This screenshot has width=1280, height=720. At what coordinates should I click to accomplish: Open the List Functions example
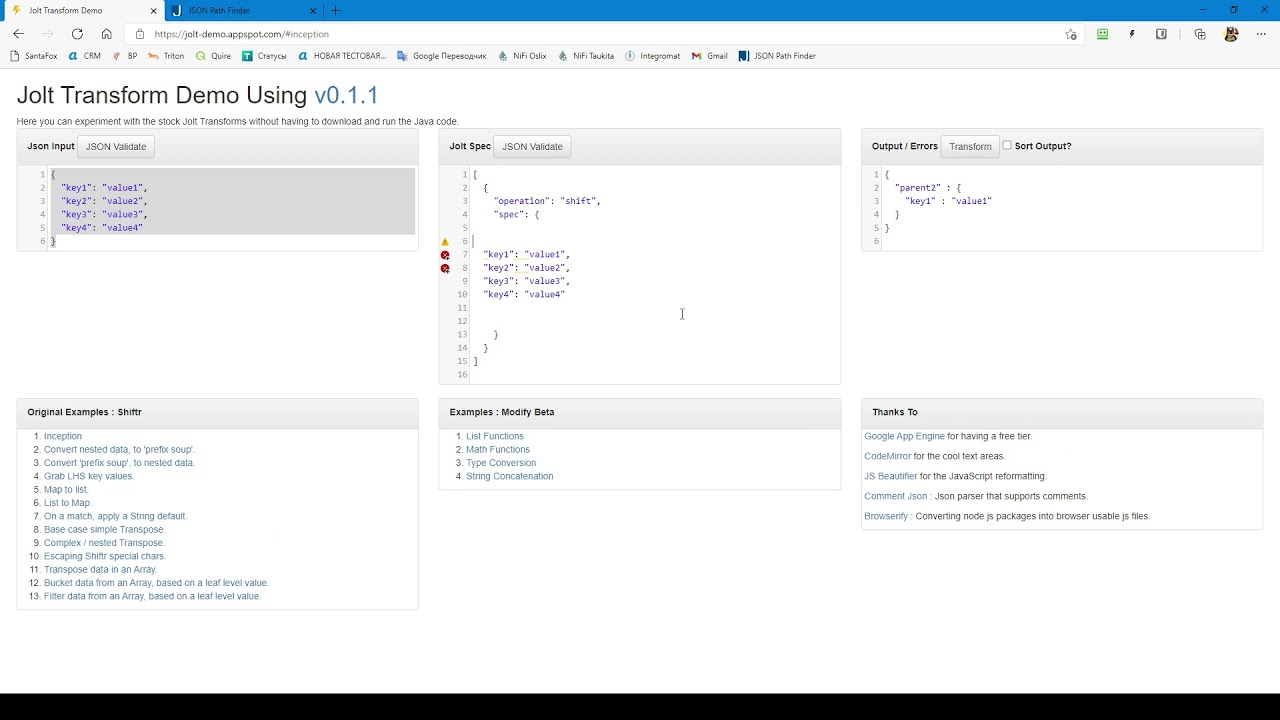pyautogui.click(x=495, y=436)
